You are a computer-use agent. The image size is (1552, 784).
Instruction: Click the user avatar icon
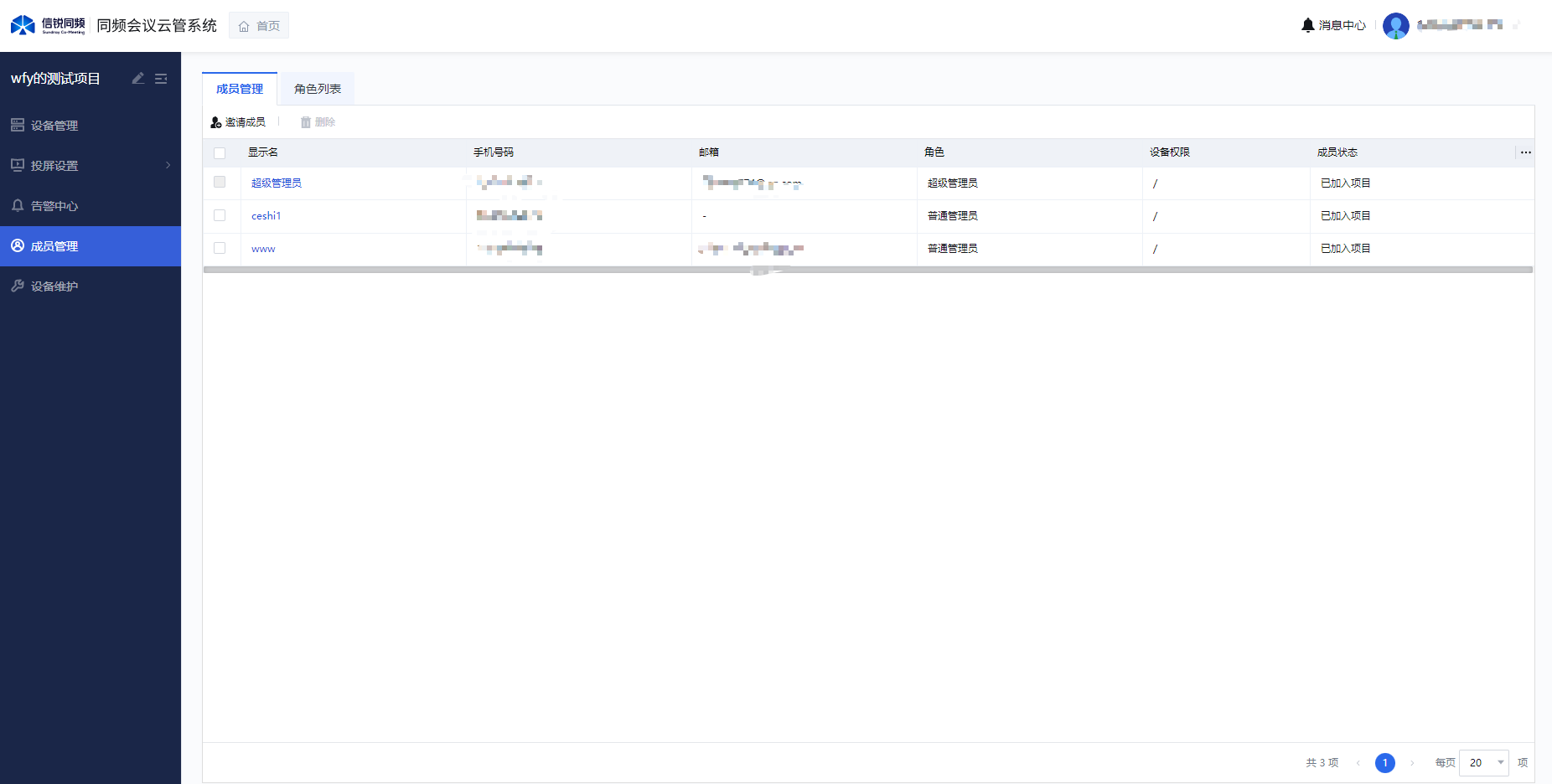[x=1395, y=26]
